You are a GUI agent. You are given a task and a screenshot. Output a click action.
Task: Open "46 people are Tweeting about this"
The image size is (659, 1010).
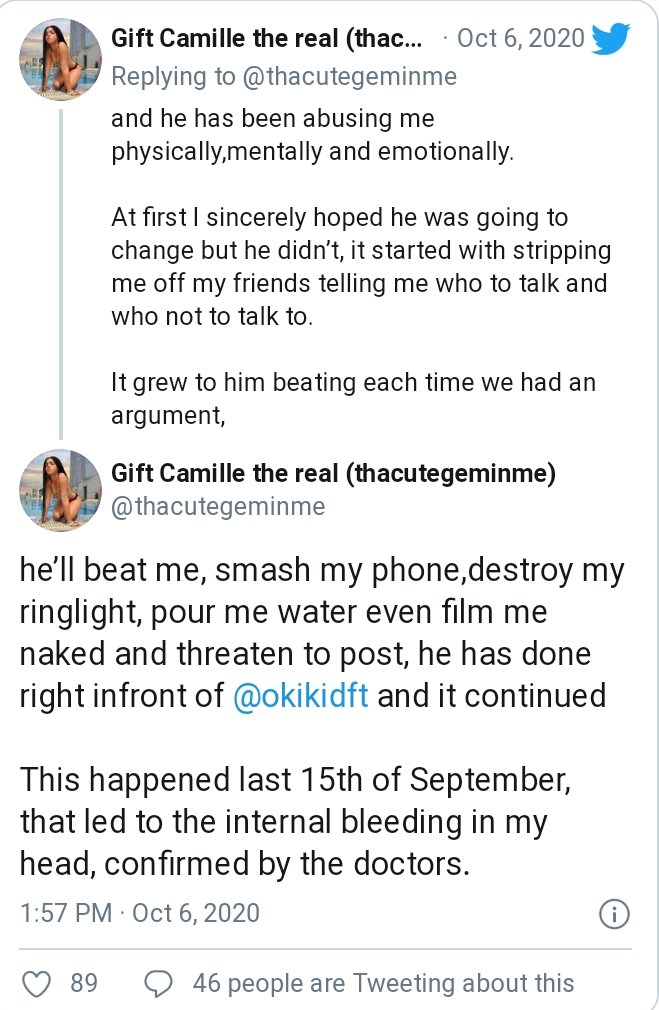(384, 984)
